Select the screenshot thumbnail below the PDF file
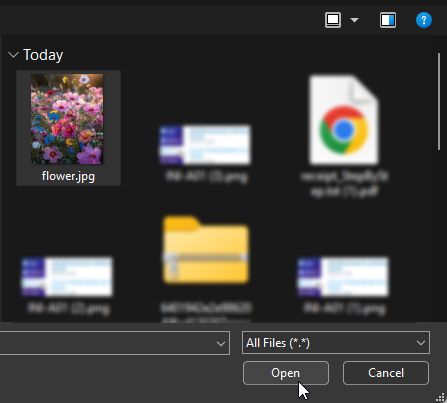 pyautogui.click(x=343, y=276)
